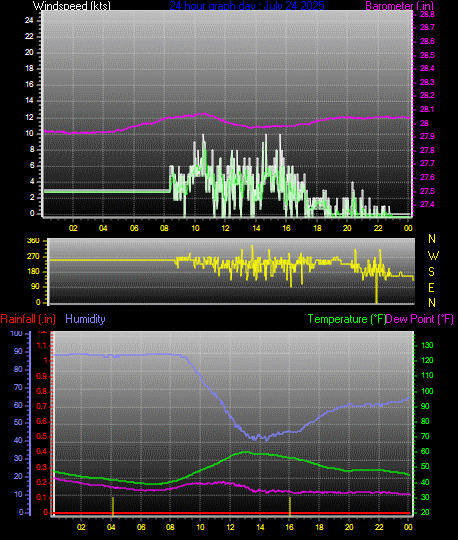
Task: Click the "Barometer (.in)" axis title
Action: [399, 6]
